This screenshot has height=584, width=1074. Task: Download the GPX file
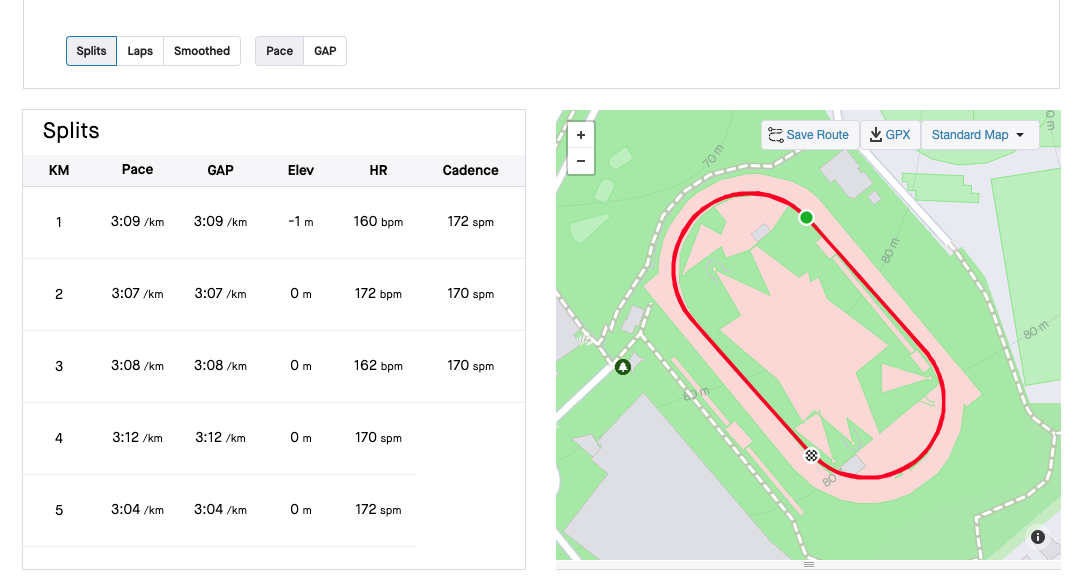[x=890, y=135]
